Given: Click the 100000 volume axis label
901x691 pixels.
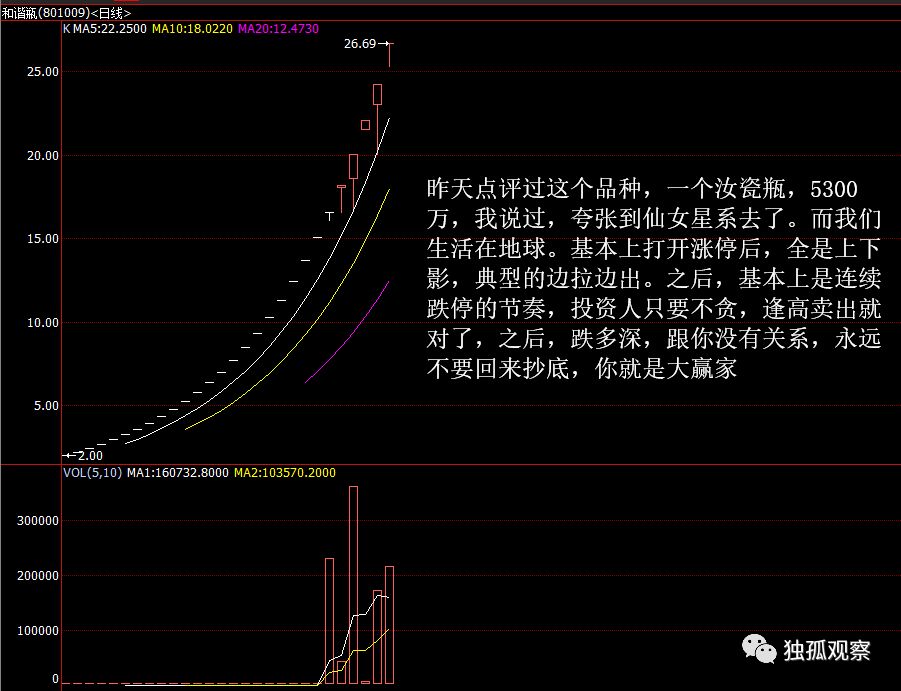Looking at the screenshot, I should pos(39,631).
